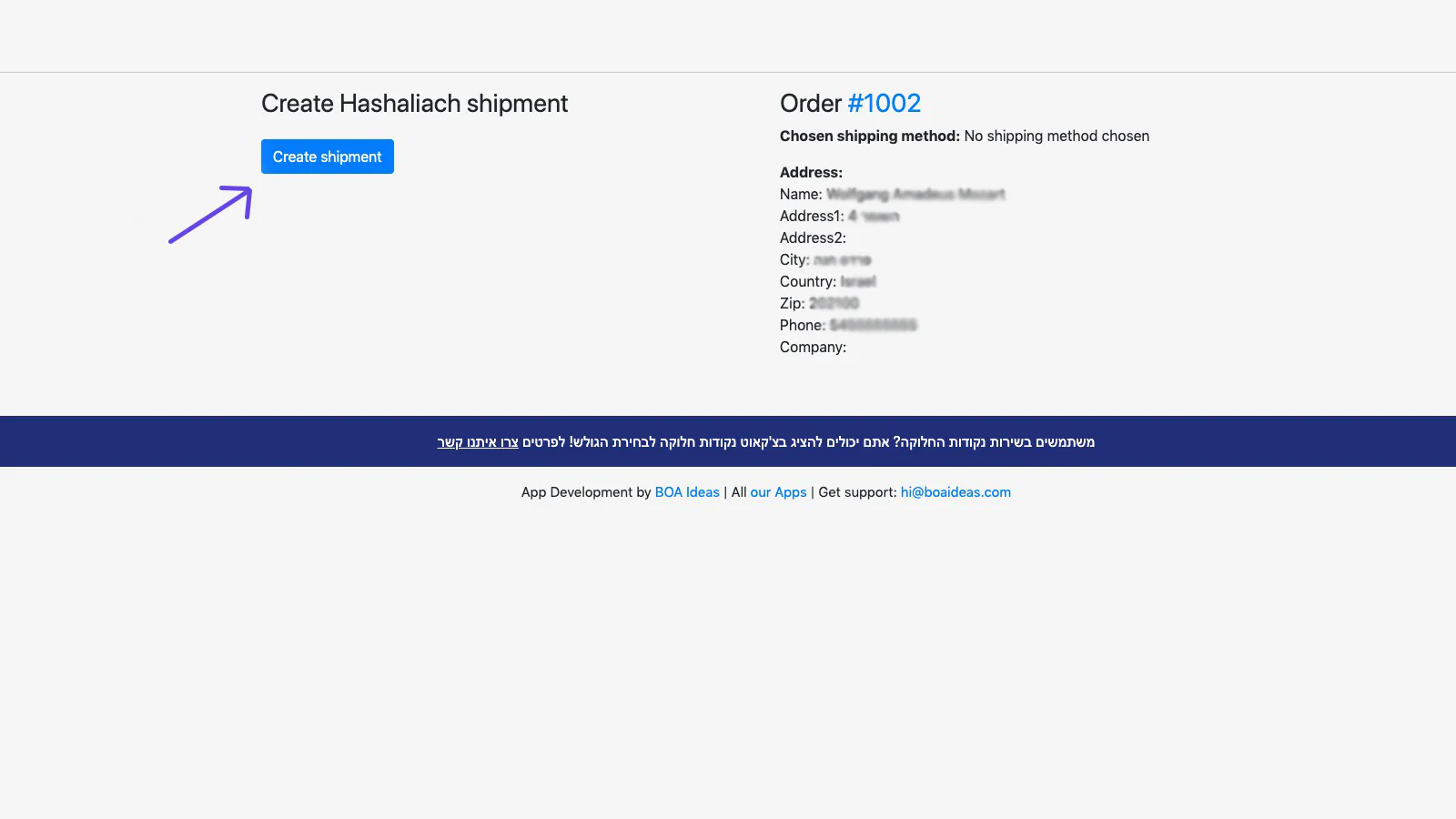Screen dimensions: 1456x819
Task: Click the blurred Phone number value
Action: [873, 326]
